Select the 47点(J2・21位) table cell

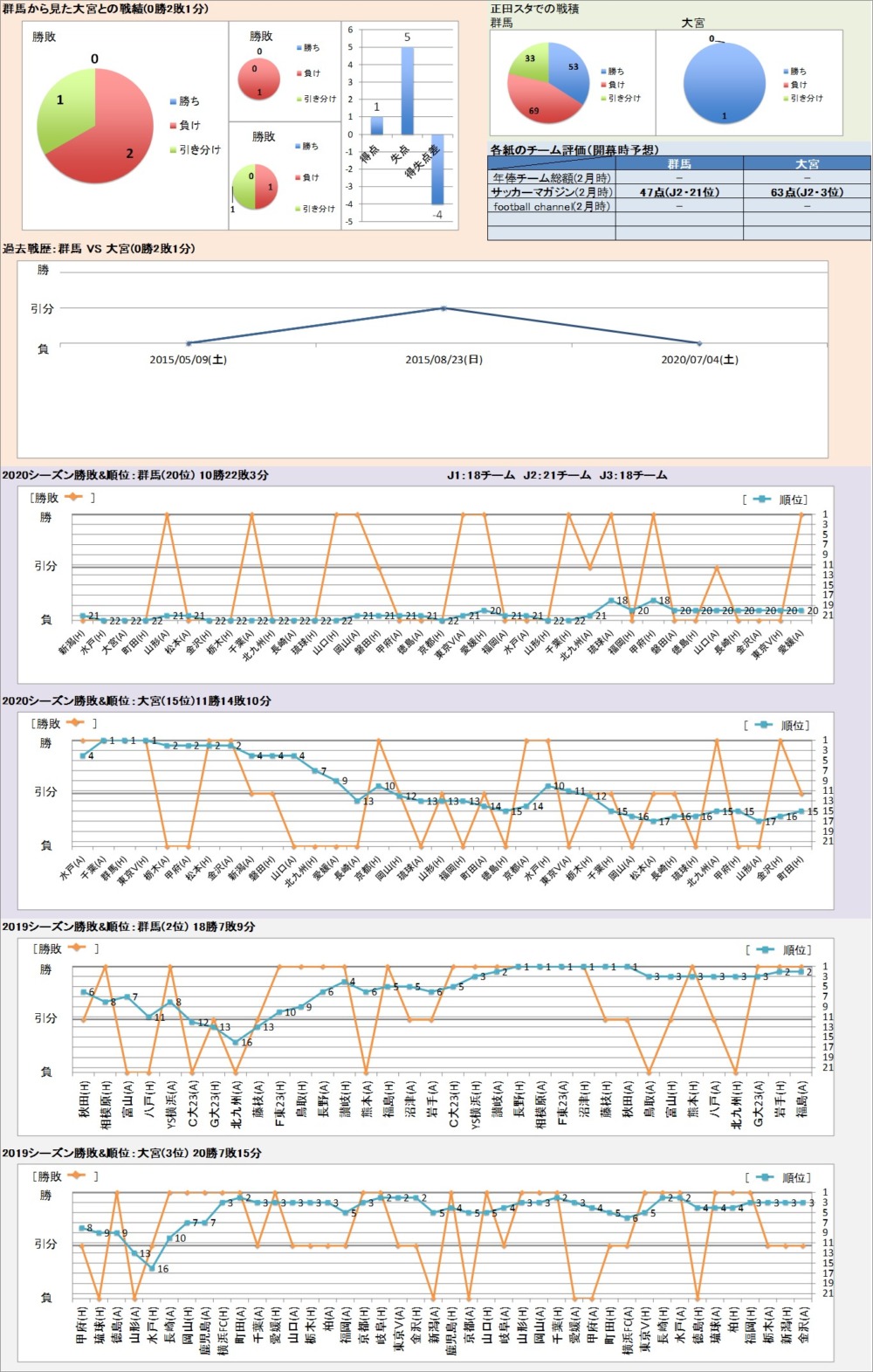(678, 192)
